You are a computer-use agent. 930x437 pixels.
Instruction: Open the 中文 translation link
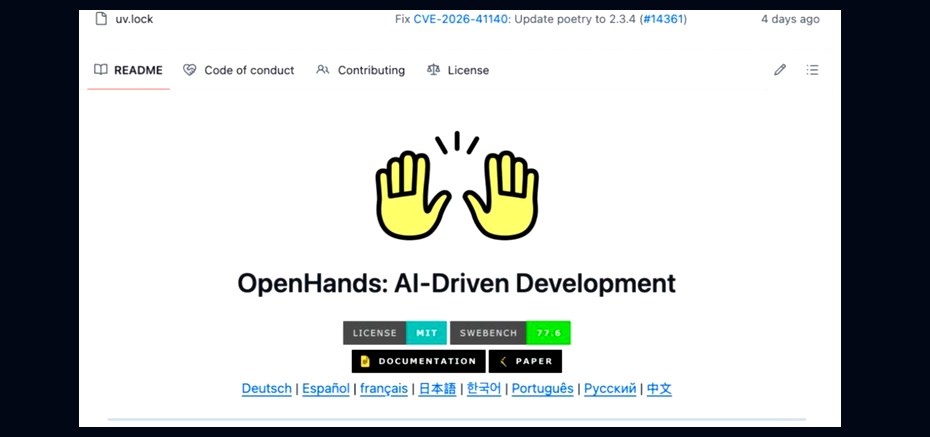tap(659, 389)
